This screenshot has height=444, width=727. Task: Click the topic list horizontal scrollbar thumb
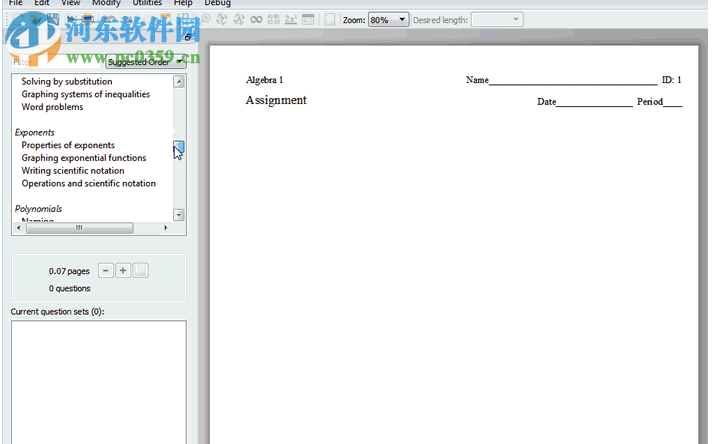pyautogui.click(x=79, y=228)
